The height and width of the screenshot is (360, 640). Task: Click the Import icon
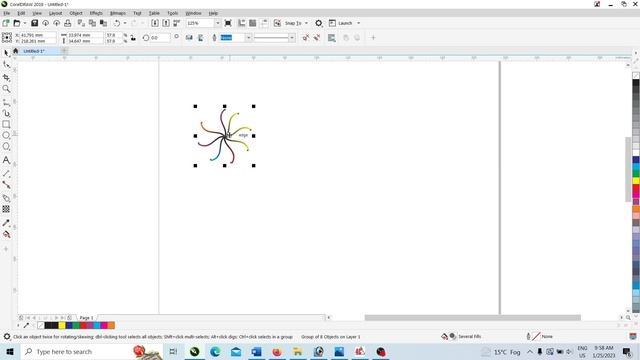coord(155,23)
